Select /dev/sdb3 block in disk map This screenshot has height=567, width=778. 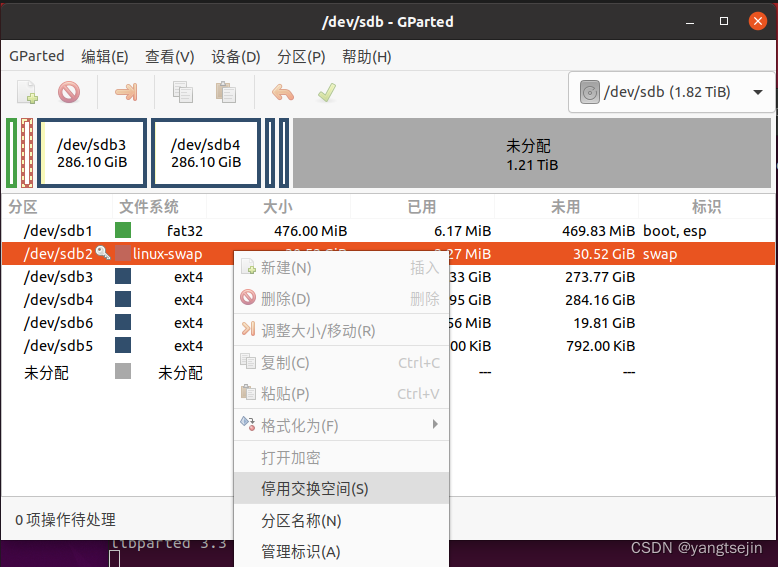click(92, 153)
